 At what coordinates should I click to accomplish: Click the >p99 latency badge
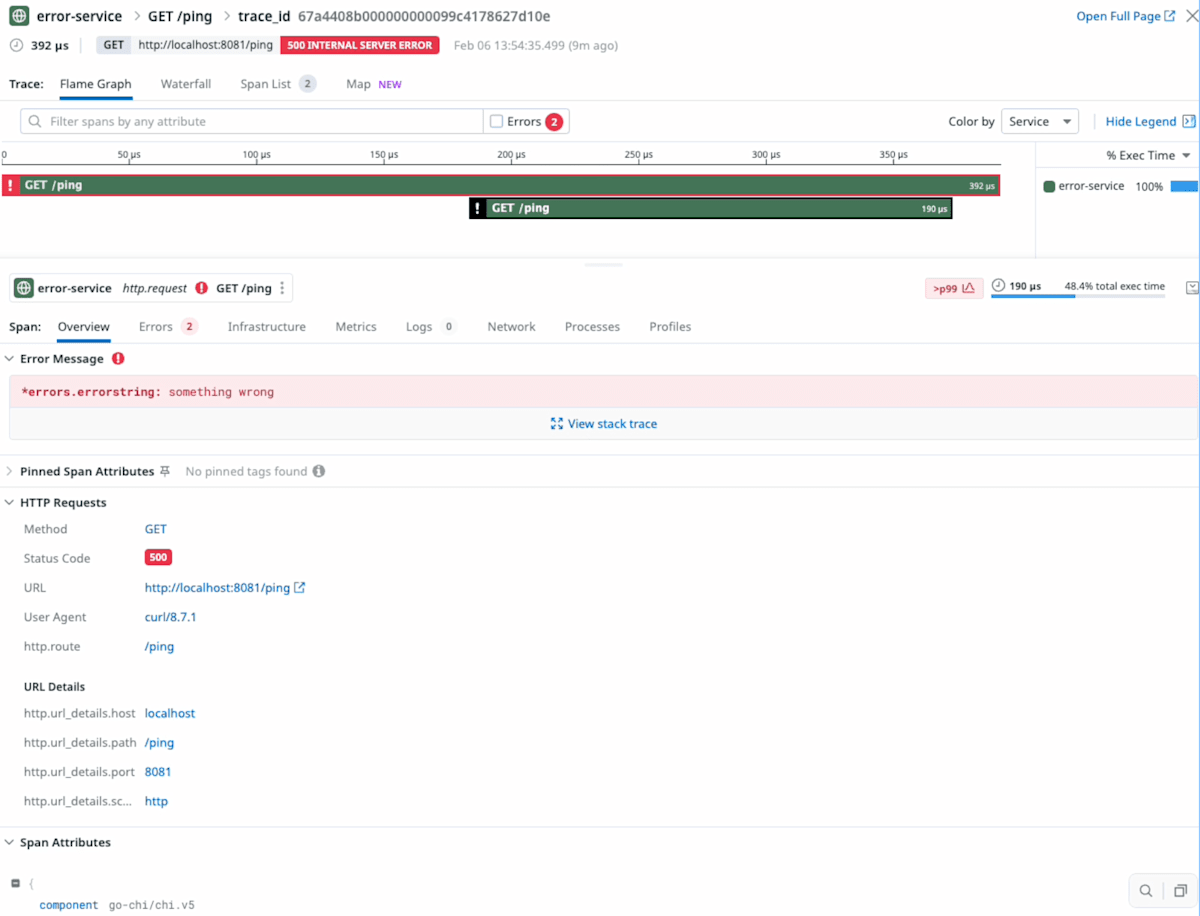(x=954, y=288)
